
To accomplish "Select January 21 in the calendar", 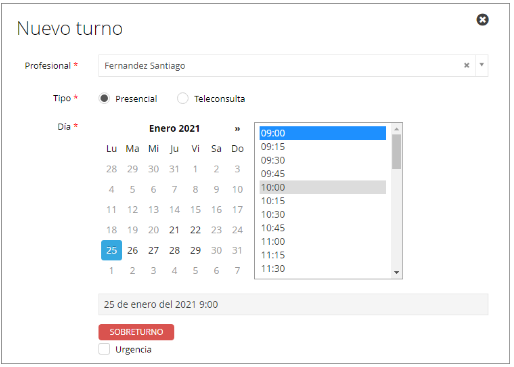I will [x=174, y=230].
